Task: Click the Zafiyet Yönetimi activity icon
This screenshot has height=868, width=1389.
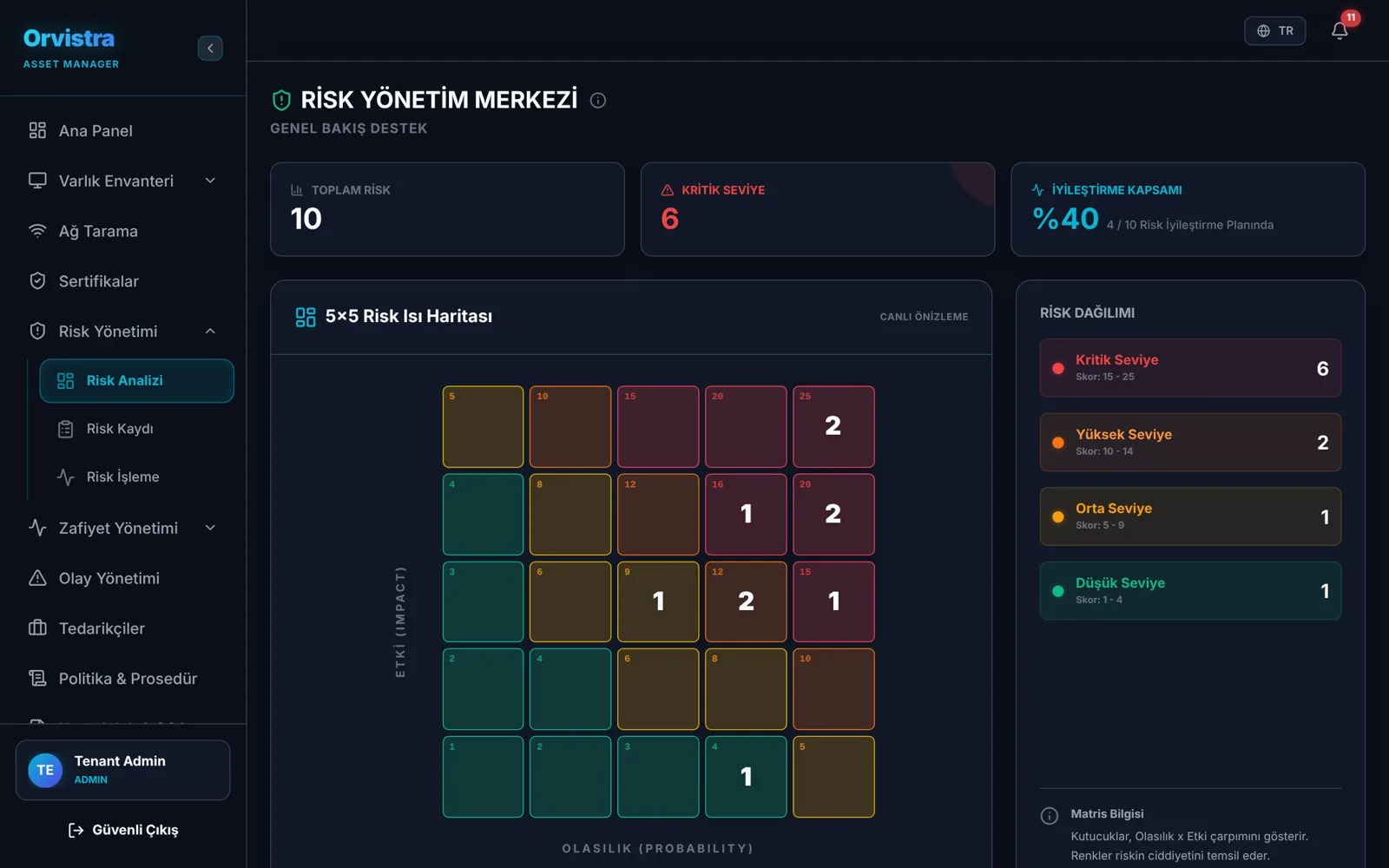Action: tap(37, 528)
